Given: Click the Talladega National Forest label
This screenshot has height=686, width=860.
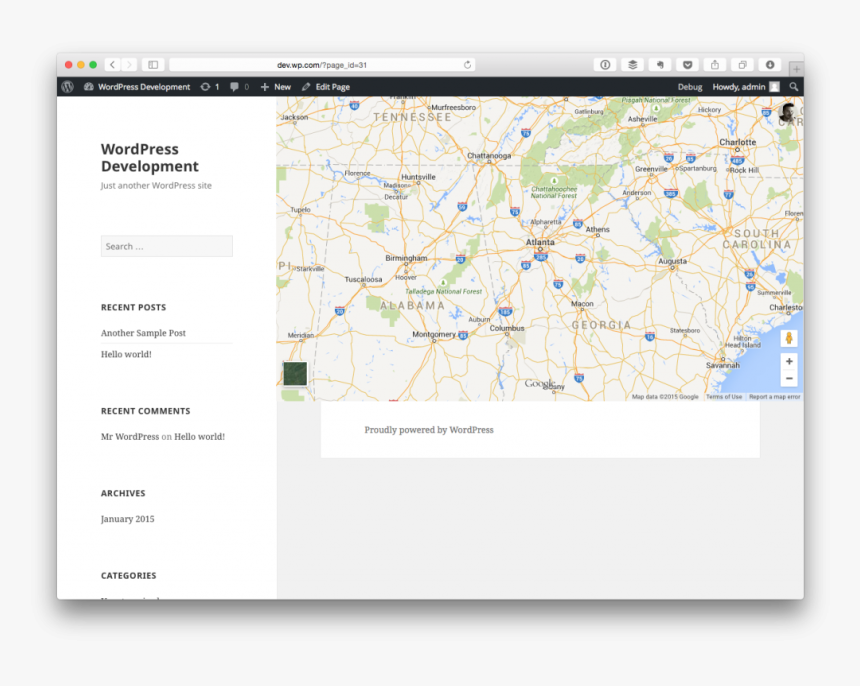Looking at the screenshot, I should 444,291.
